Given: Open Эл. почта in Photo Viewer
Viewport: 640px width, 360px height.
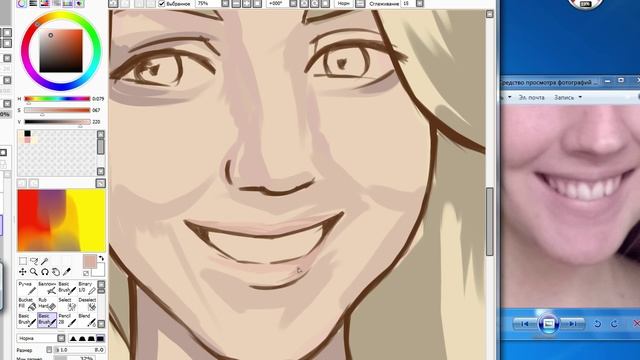Looking at the screenshot, I should pos(531,98).
